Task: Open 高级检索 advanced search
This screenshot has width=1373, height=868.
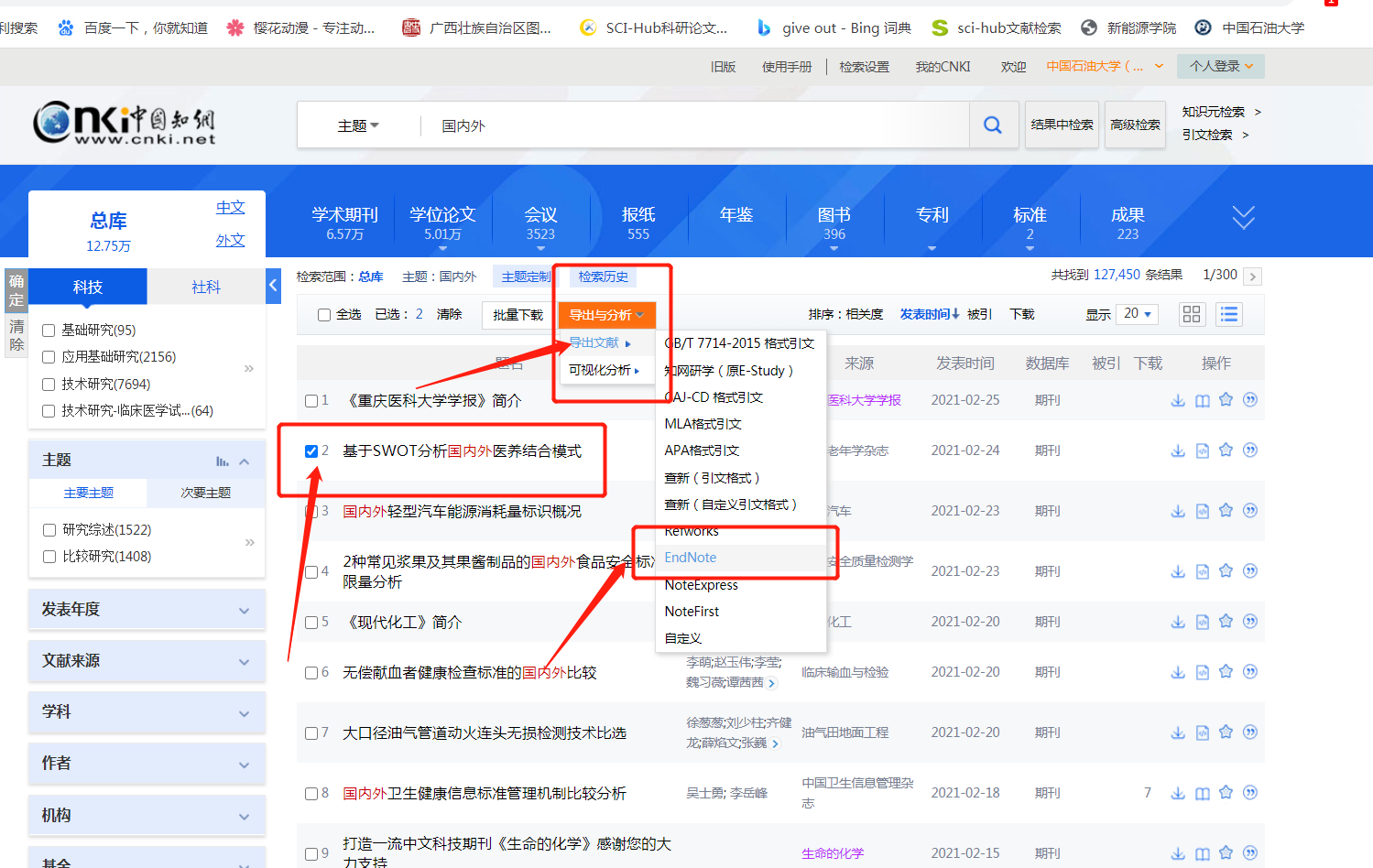Action: click(1135, 125)
